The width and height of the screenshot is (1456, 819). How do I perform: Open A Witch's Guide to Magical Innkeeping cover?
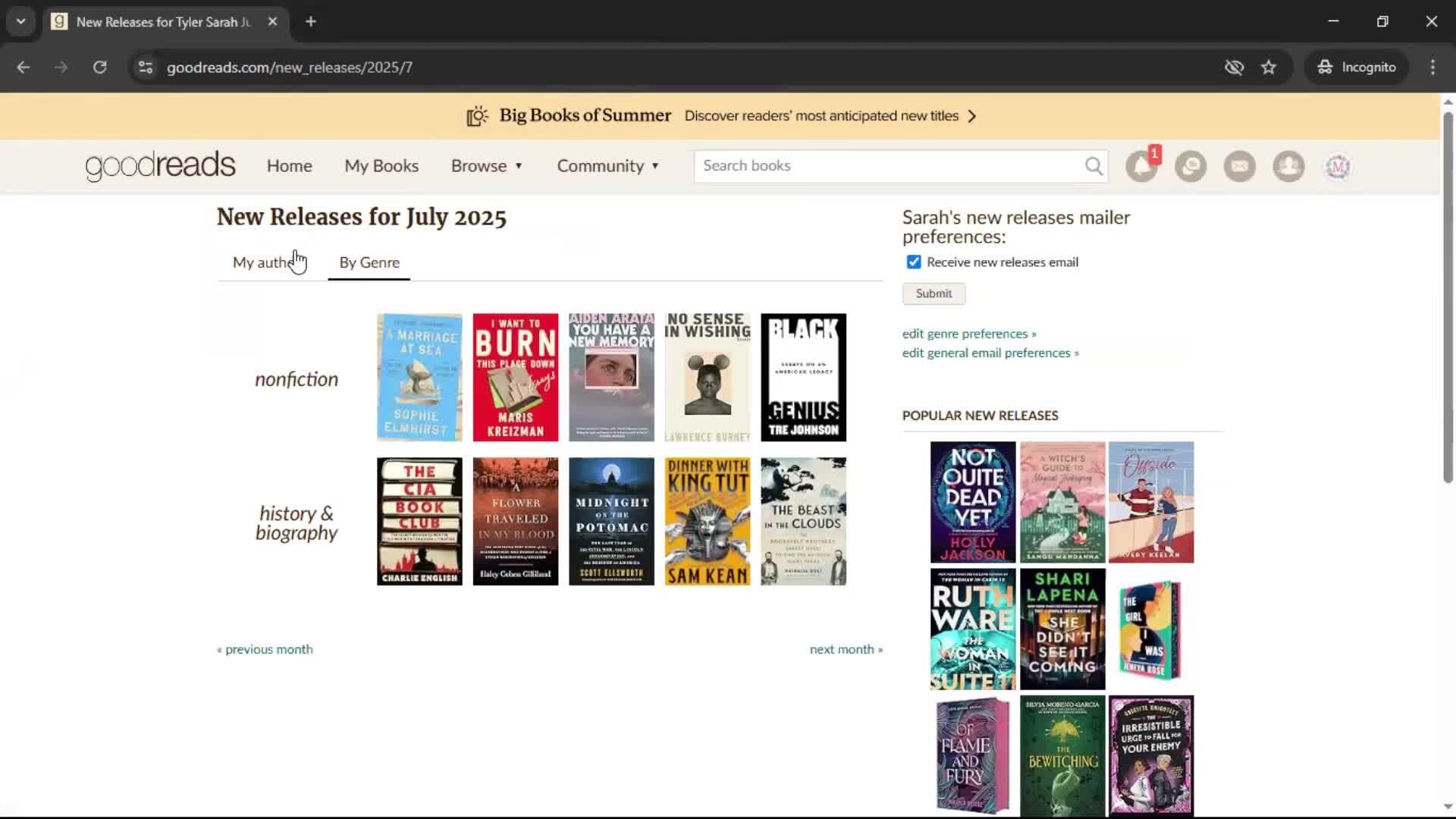coord(1062,502)
